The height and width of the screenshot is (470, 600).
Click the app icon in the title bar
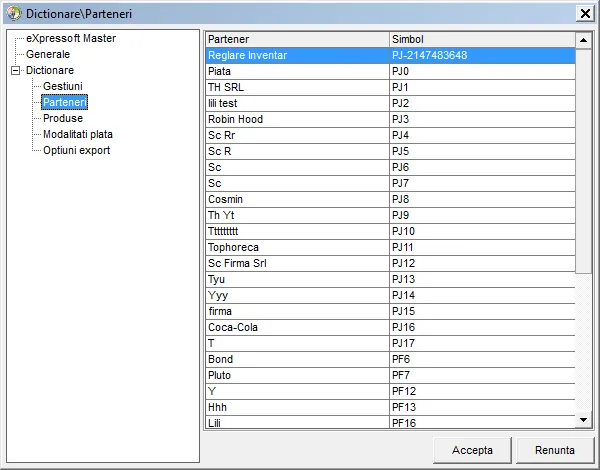(14, 13)
